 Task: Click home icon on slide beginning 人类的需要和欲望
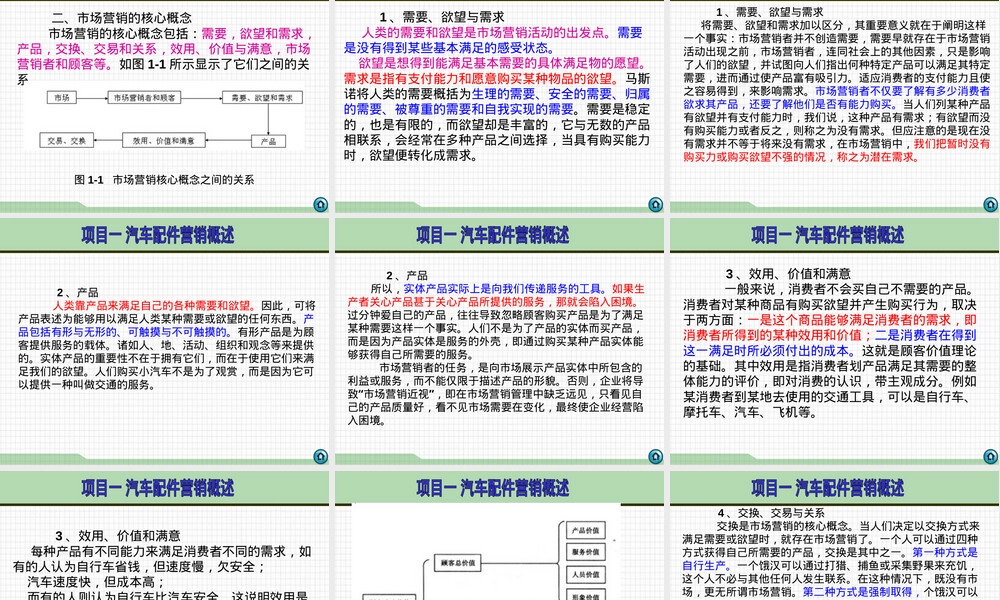pos(656,205)
